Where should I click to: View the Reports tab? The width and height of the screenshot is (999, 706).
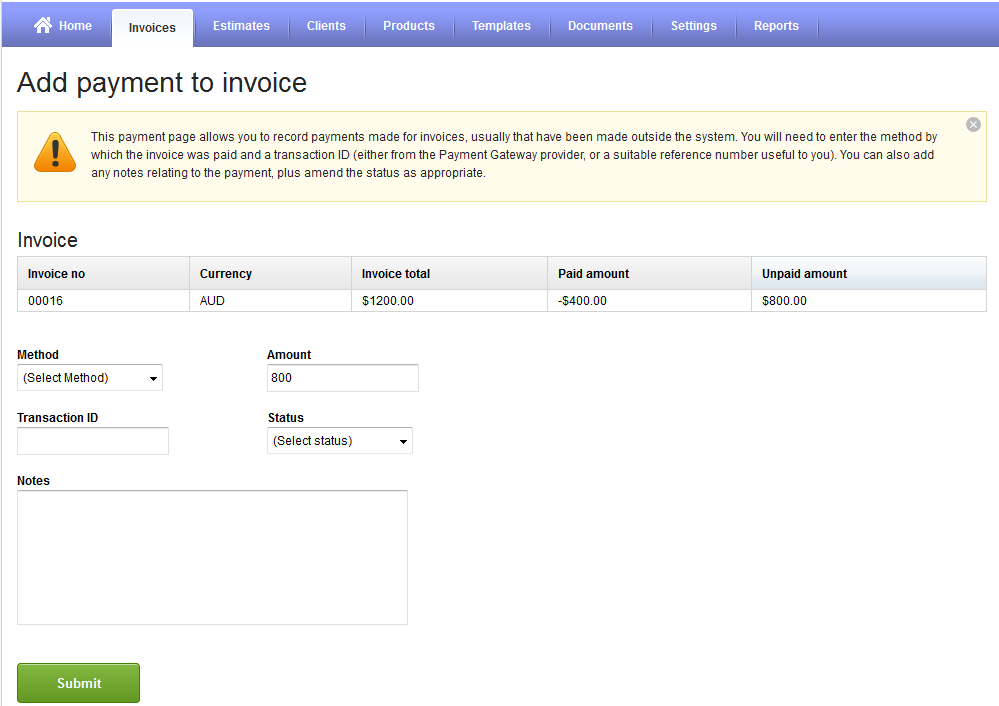pos(776,26)
